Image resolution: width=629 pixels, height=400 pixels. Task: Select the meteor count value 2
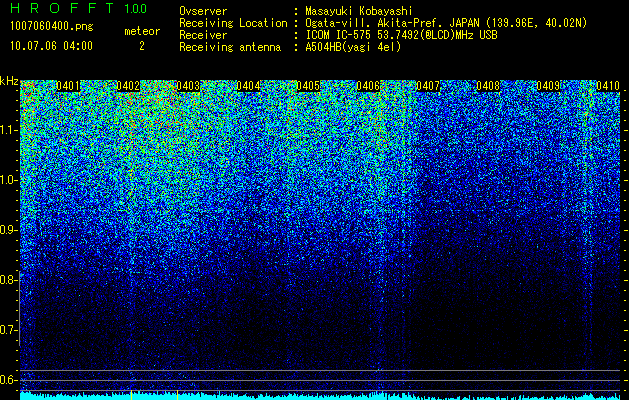[x=142, y=46]
